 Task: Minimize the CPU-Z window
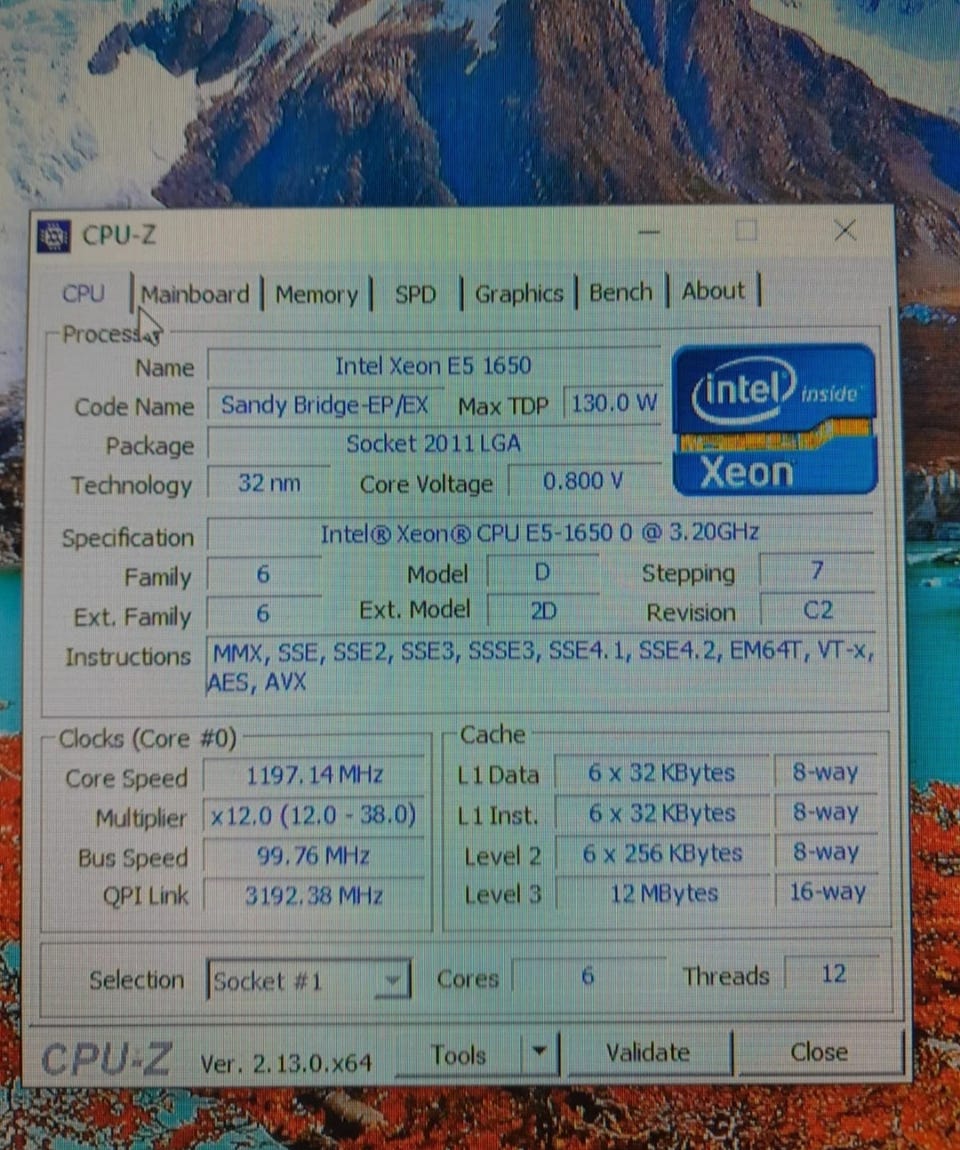click(x=649, y=232)
